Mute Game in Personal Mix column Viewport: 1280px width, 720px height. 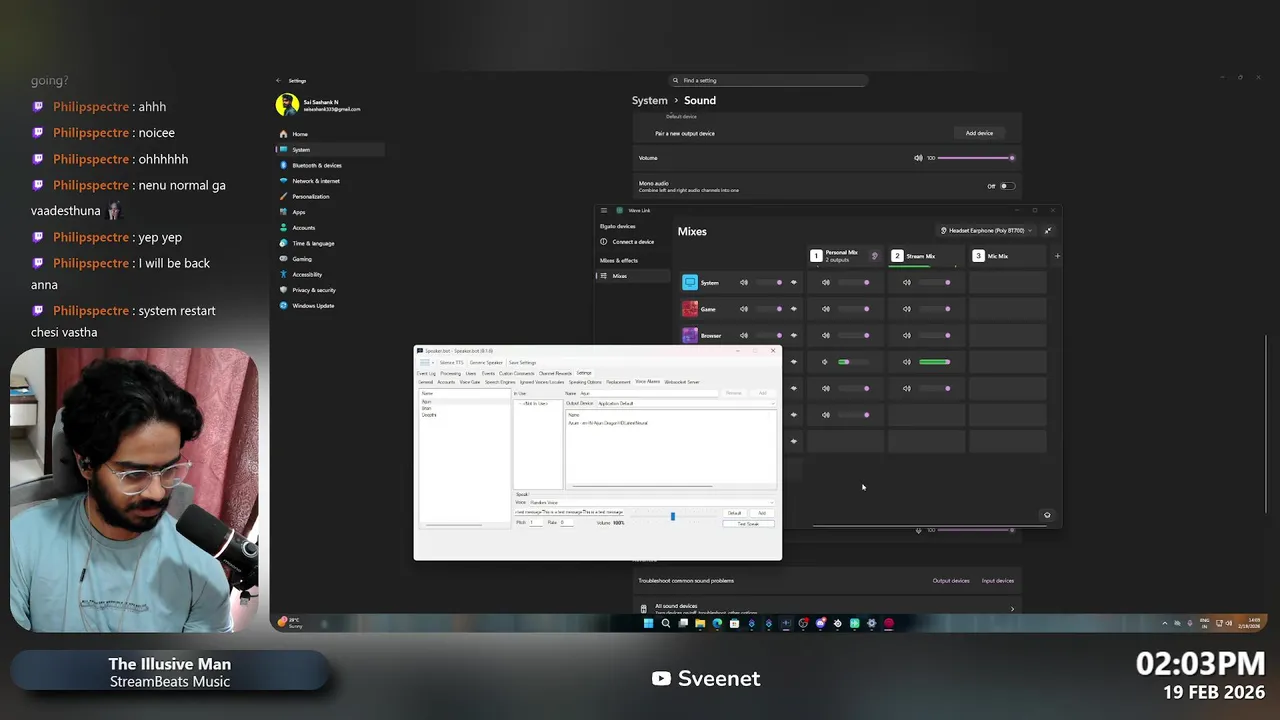[x=825, y=309]
